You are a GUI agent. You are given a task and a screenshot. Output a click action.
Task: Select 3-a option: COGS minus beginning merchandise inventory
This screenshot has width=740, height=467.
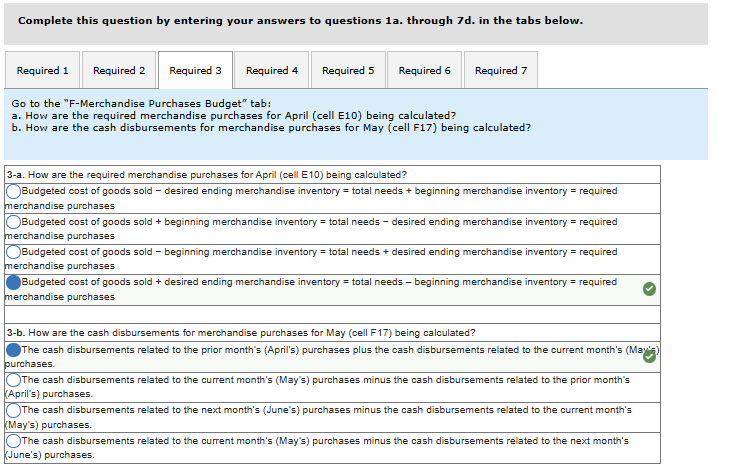14,252
